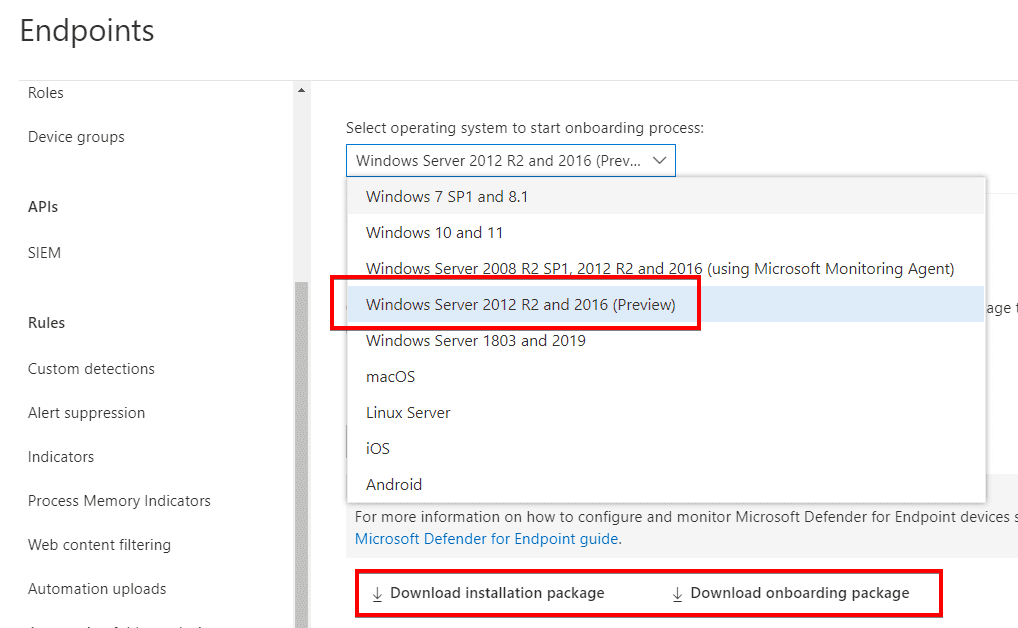Pick iOS from the OS list

(665, 448)
